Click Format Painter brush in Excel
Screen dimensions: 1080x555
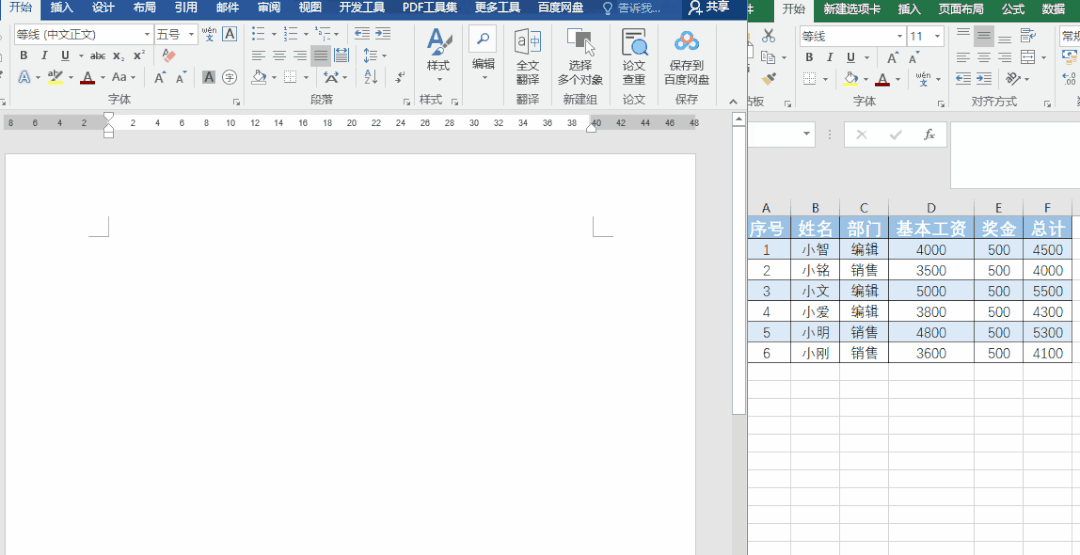coord(769,79)
